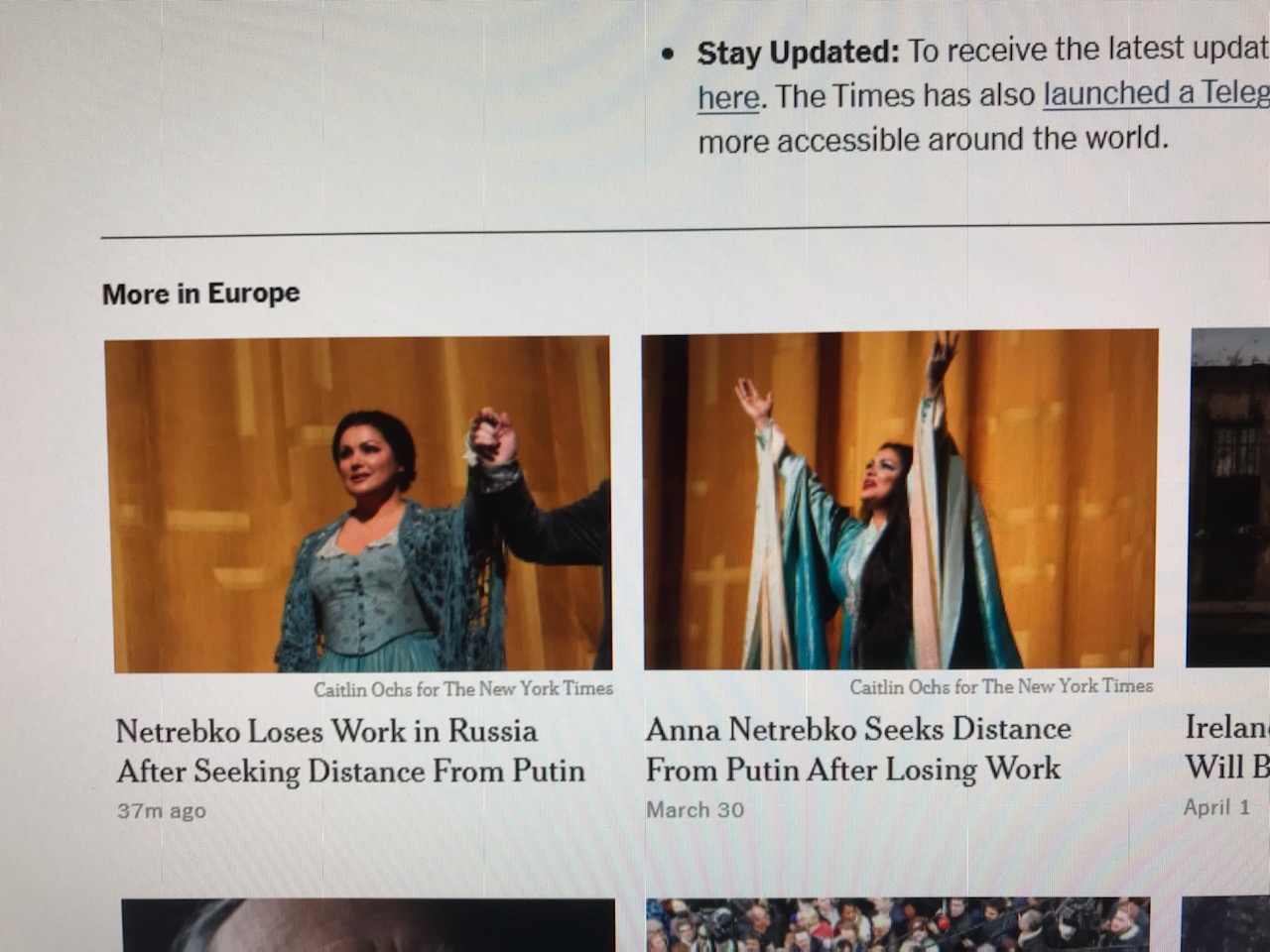1270x952 pixels.
Task: Click the photo credit under the first photo
Action: 463,688
